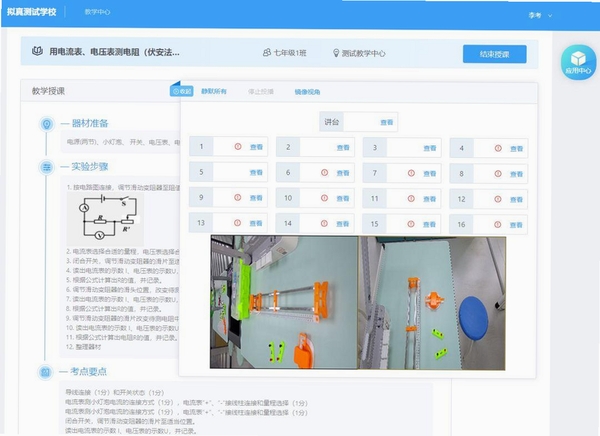Click the left camera feed thumbnail

tap(284, 302)
